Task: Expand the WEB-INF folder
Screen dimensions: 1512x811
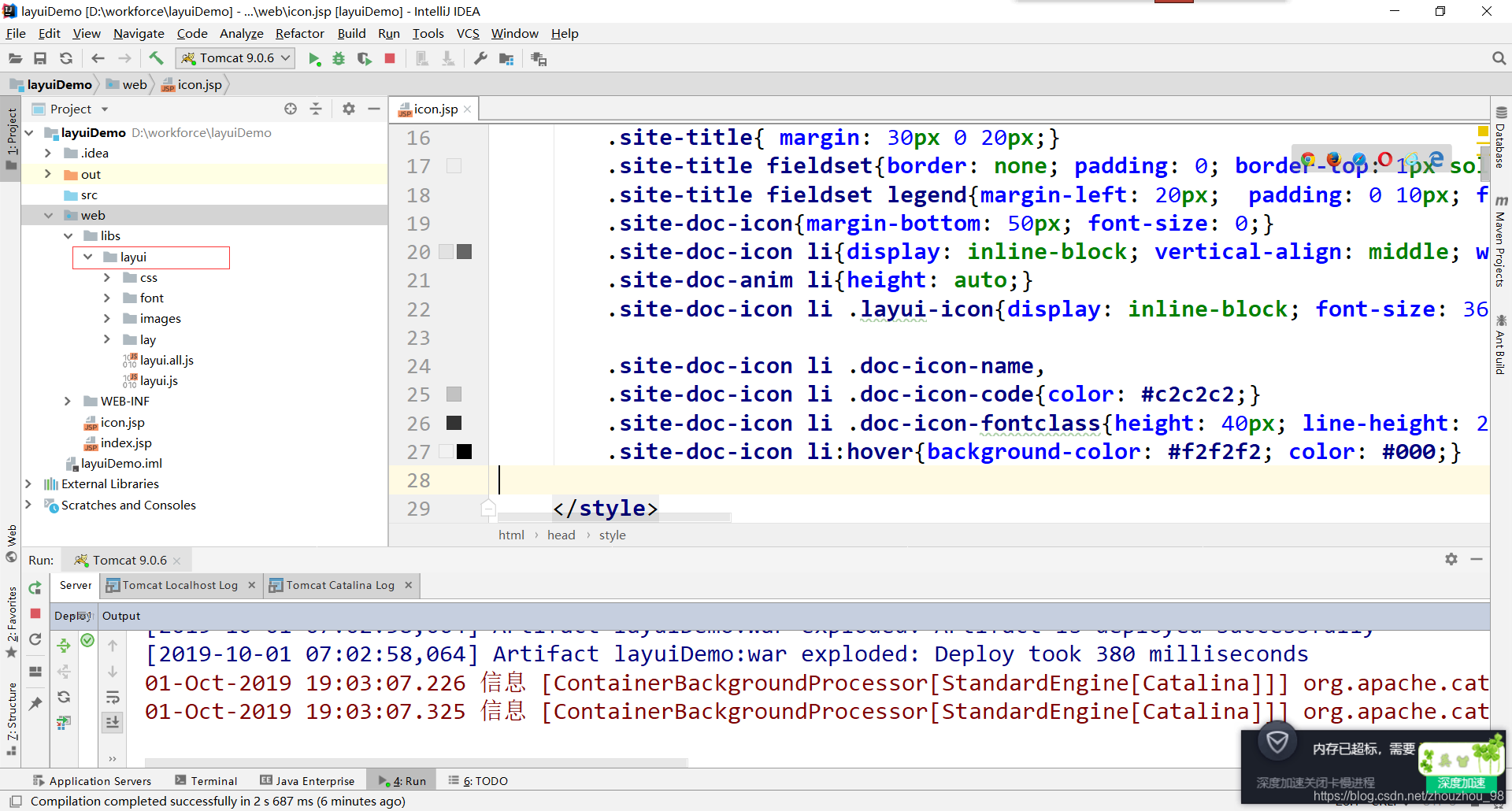Action: click(68, 402)
